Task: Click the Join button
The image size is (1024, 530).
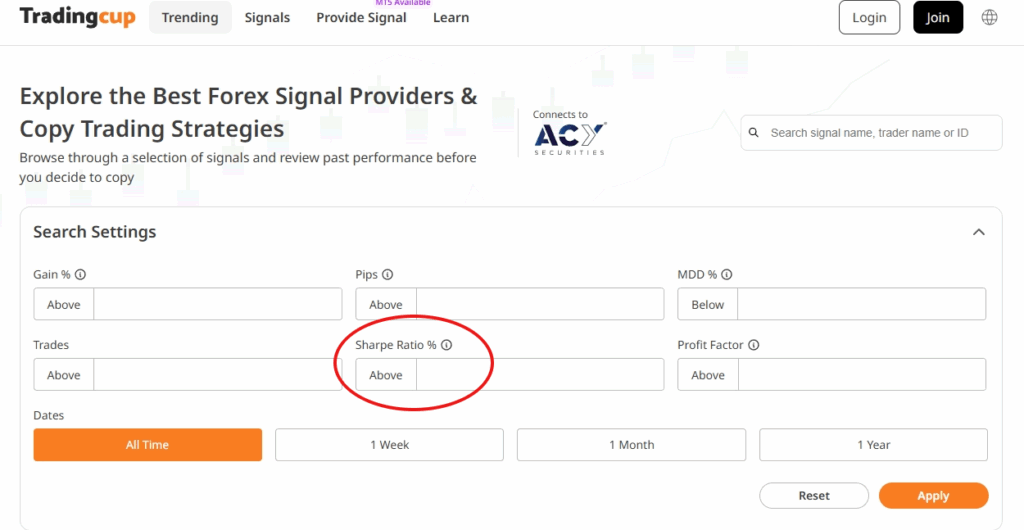Action: click(937, 17)
